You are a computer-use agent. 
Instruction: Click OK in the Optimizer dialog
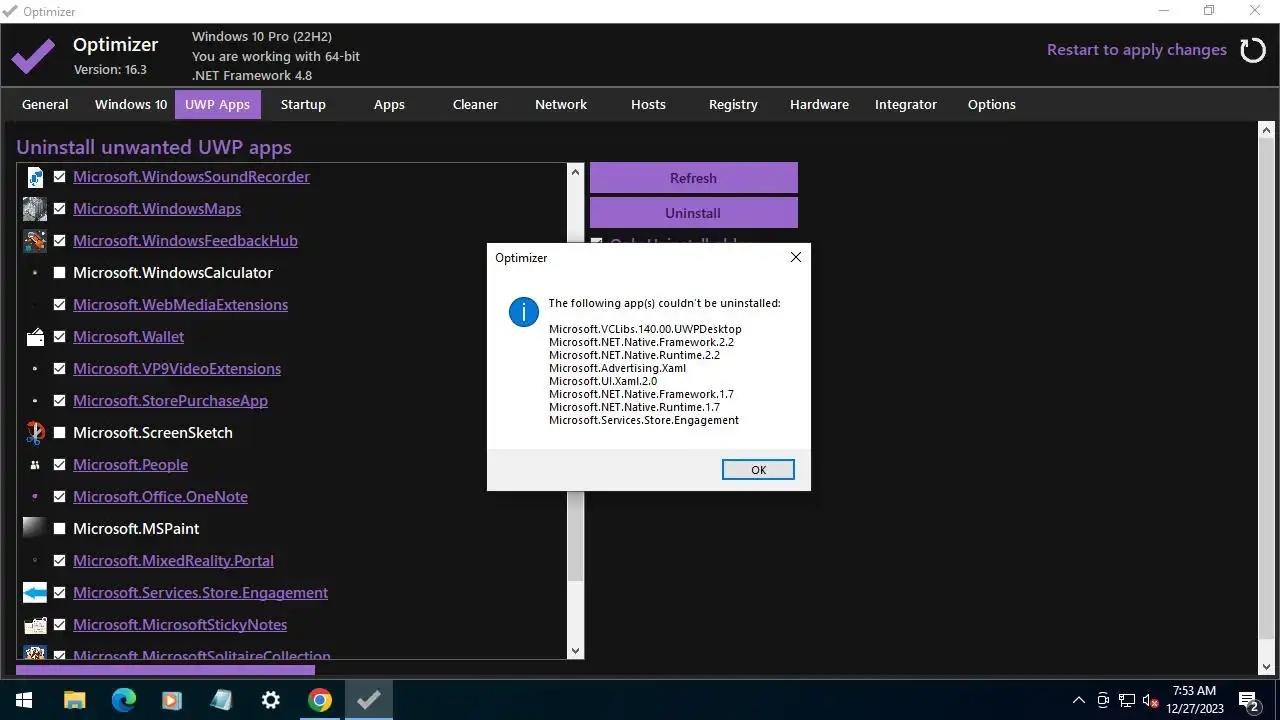(x=758, y=470)
